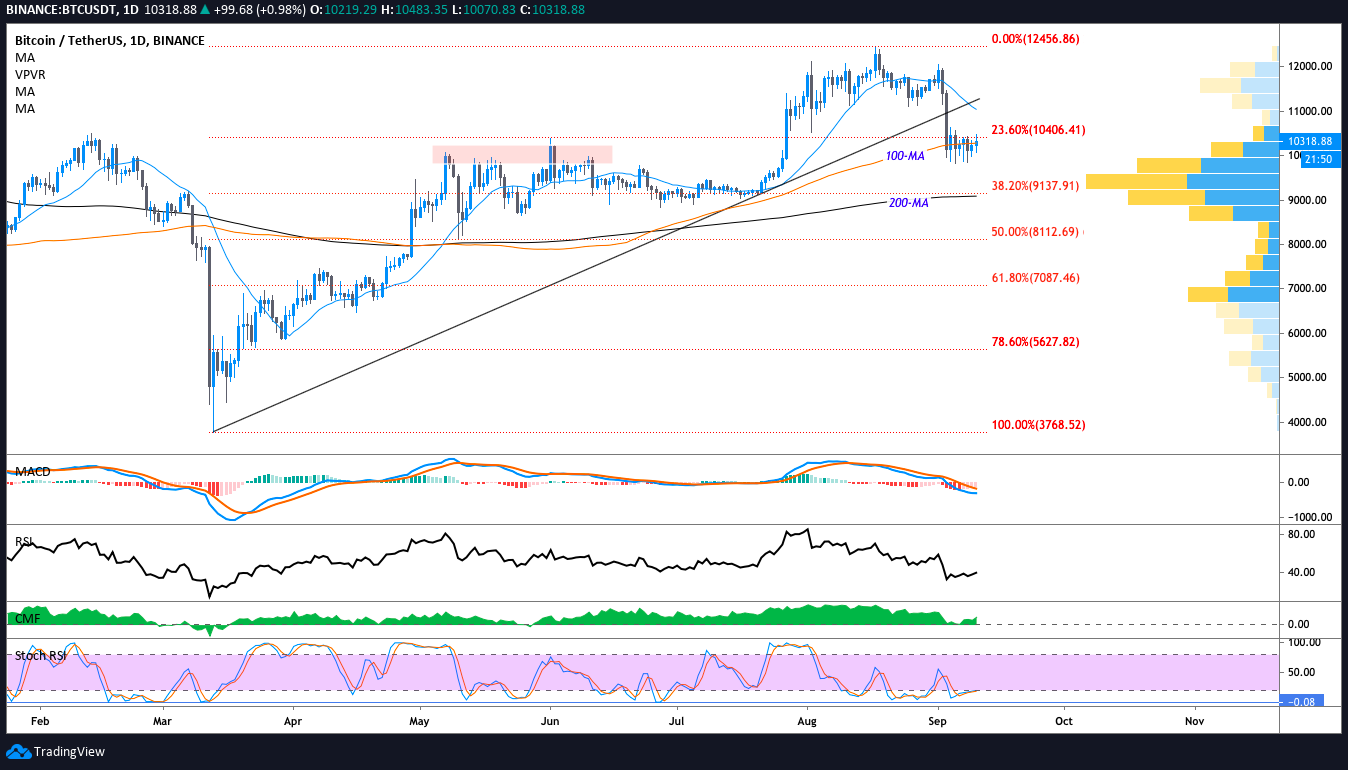Click the Feb label on the time axis
The height and width of the screenshot is (771, 1348).
pos(39,720)
